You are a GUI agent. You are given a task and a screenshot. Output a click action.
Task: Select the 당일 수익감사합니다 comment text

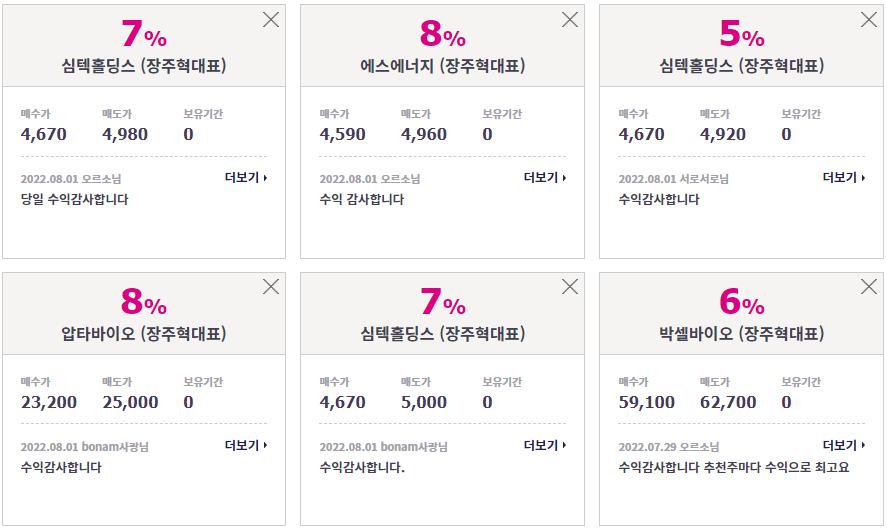(75, 200)
